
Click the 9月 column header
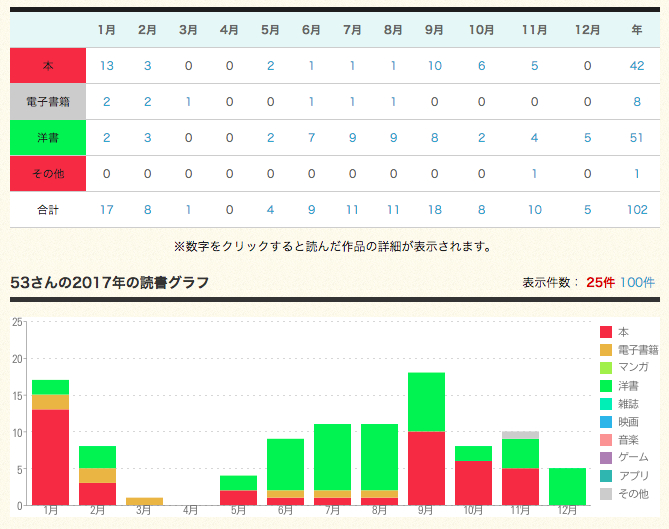click(x=434, y=30)
